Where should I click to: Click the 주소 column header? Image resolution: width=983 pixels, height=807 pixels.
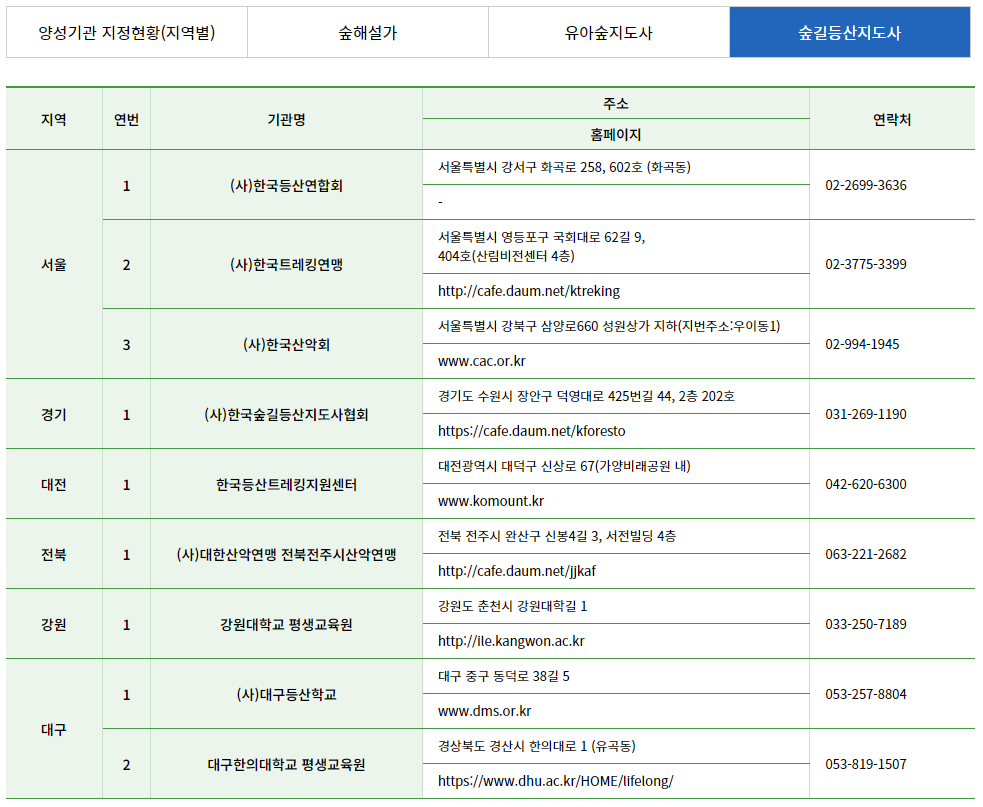coord(616,103)
